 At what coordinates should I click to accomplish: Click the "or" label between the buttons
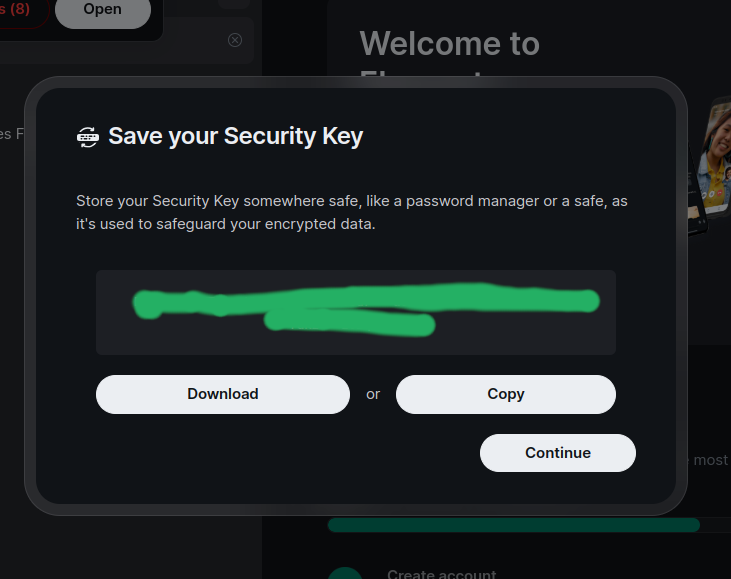(x=373, y=394)
